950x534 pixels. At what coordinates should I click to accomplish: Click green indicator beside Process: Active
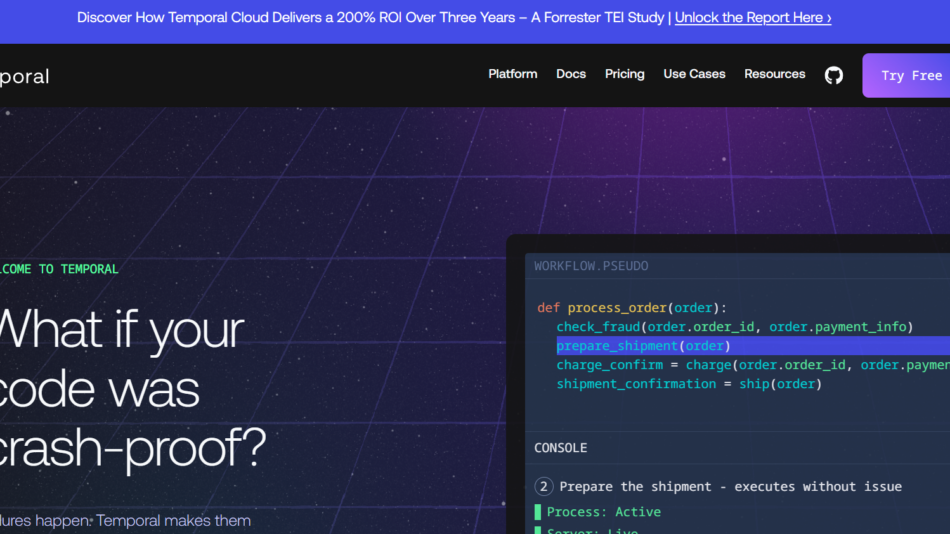(538, 512)
